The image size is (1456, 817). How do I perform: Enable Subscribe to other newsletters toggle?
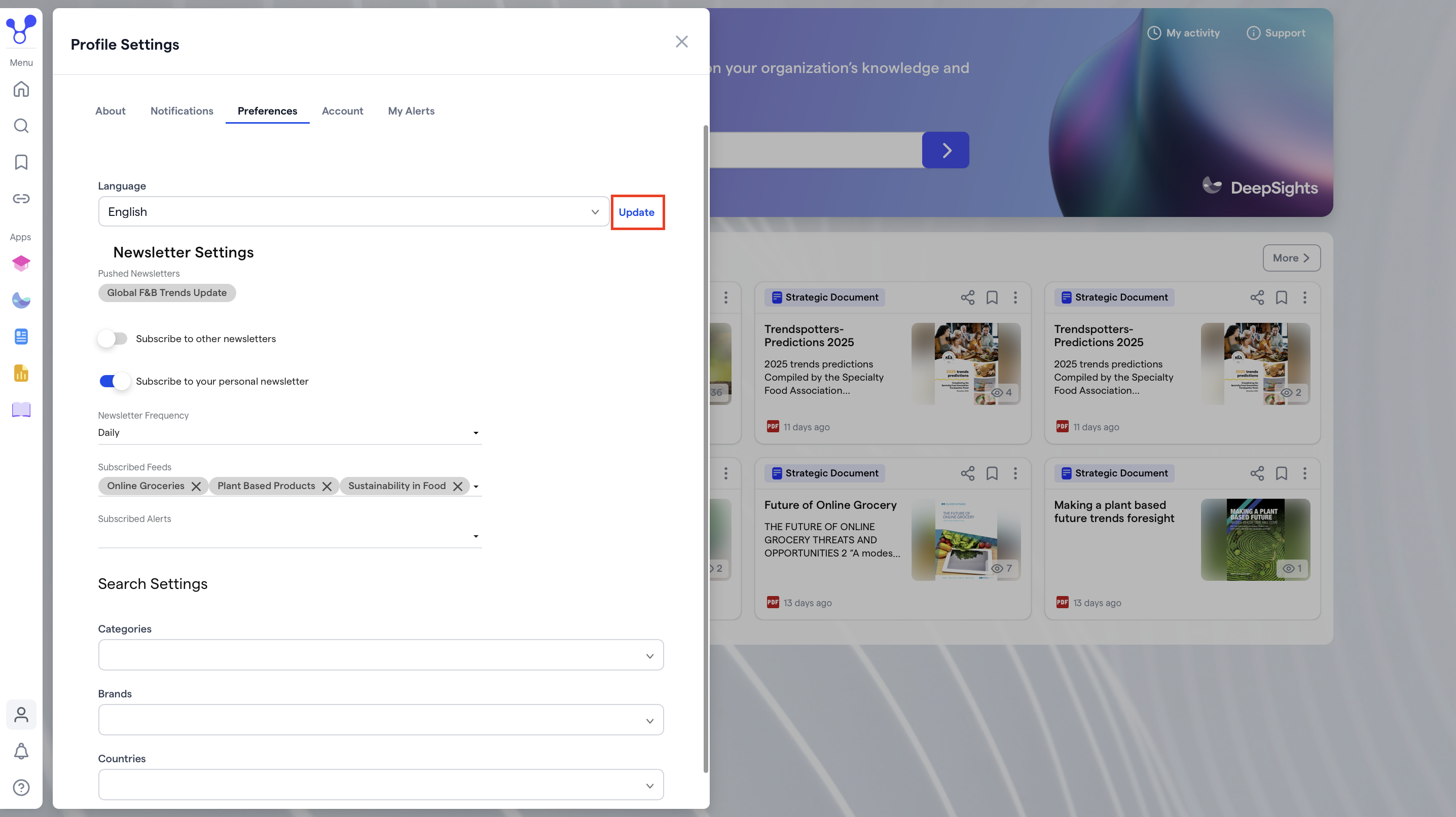(x=113, y=339)
